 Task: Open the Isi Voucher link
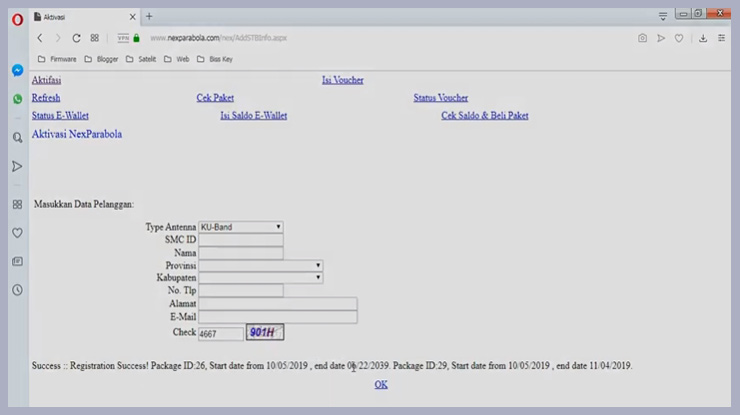click(343, 80)
